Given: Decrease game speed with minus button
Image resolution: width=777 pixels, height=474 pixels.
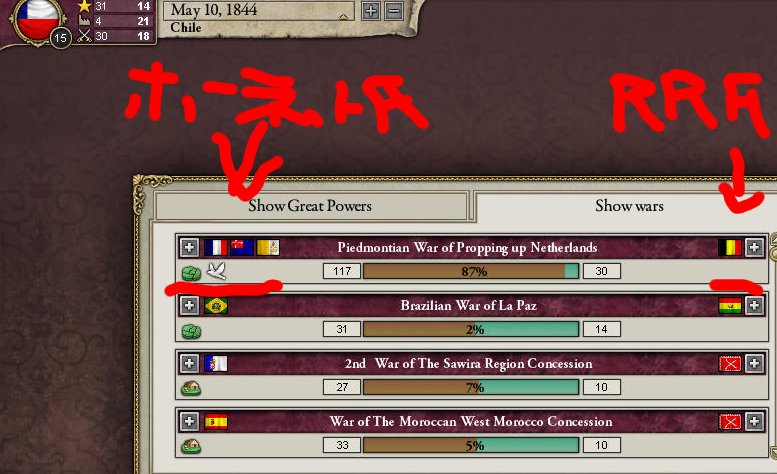Looking at the screenshot, I should [x=394, y=11].
